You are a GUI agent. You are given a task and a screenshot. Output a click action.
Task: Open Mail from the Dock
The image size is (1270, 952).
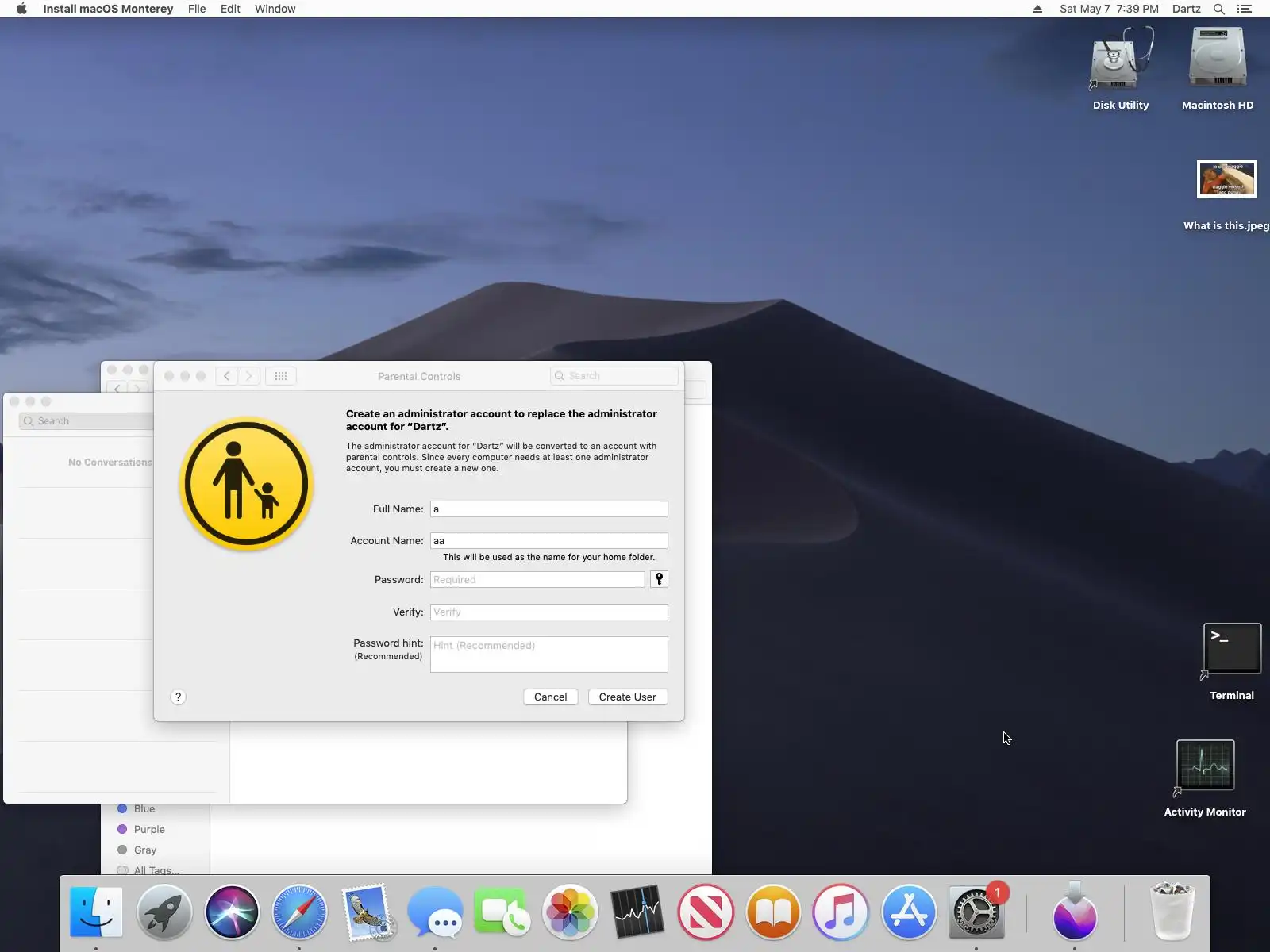point(368,912)
